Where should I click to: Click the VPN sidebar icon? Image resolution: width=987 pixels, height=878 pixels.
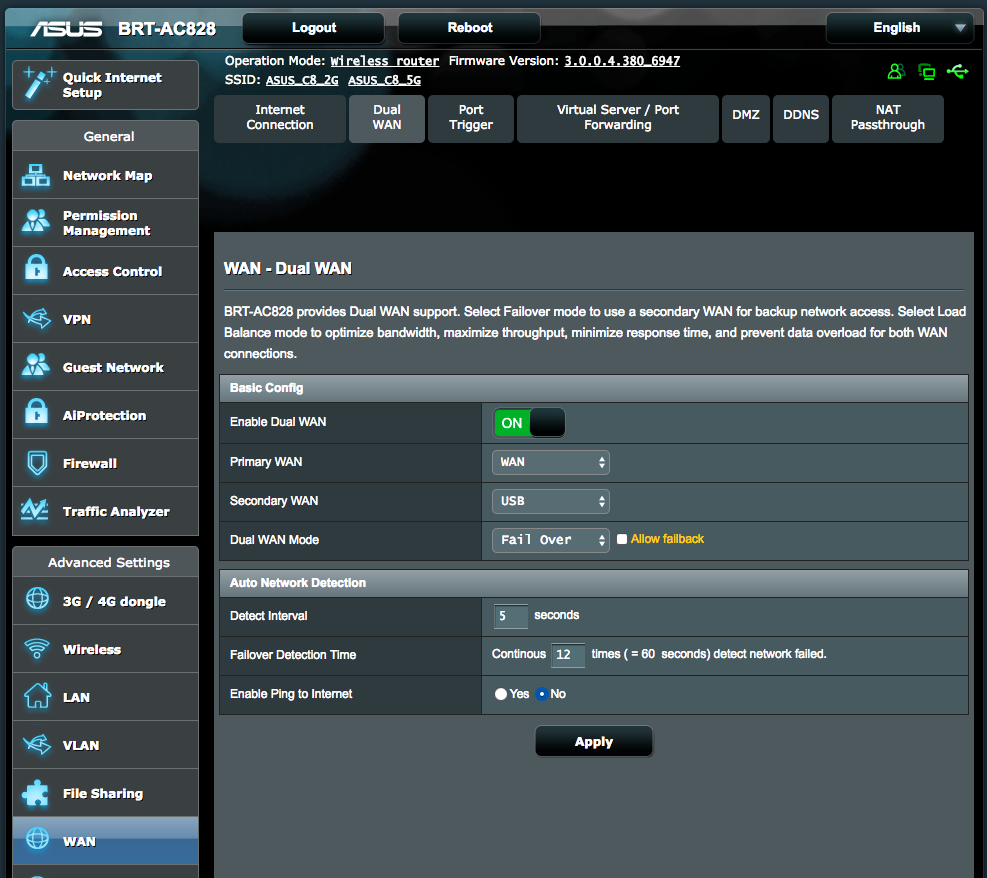coord(36,319)
